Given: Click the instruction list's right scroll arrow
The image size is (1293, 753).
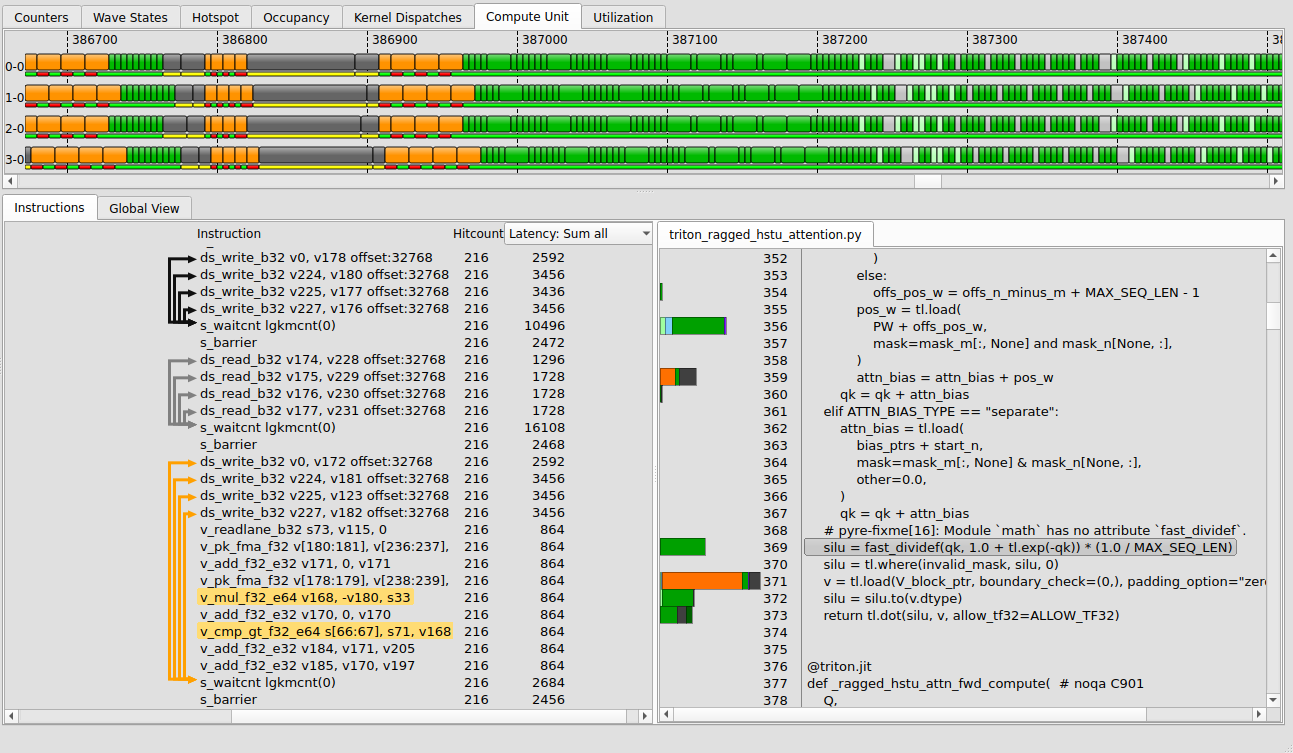Looking at the screenshot, I should click(x=645, y=716).
